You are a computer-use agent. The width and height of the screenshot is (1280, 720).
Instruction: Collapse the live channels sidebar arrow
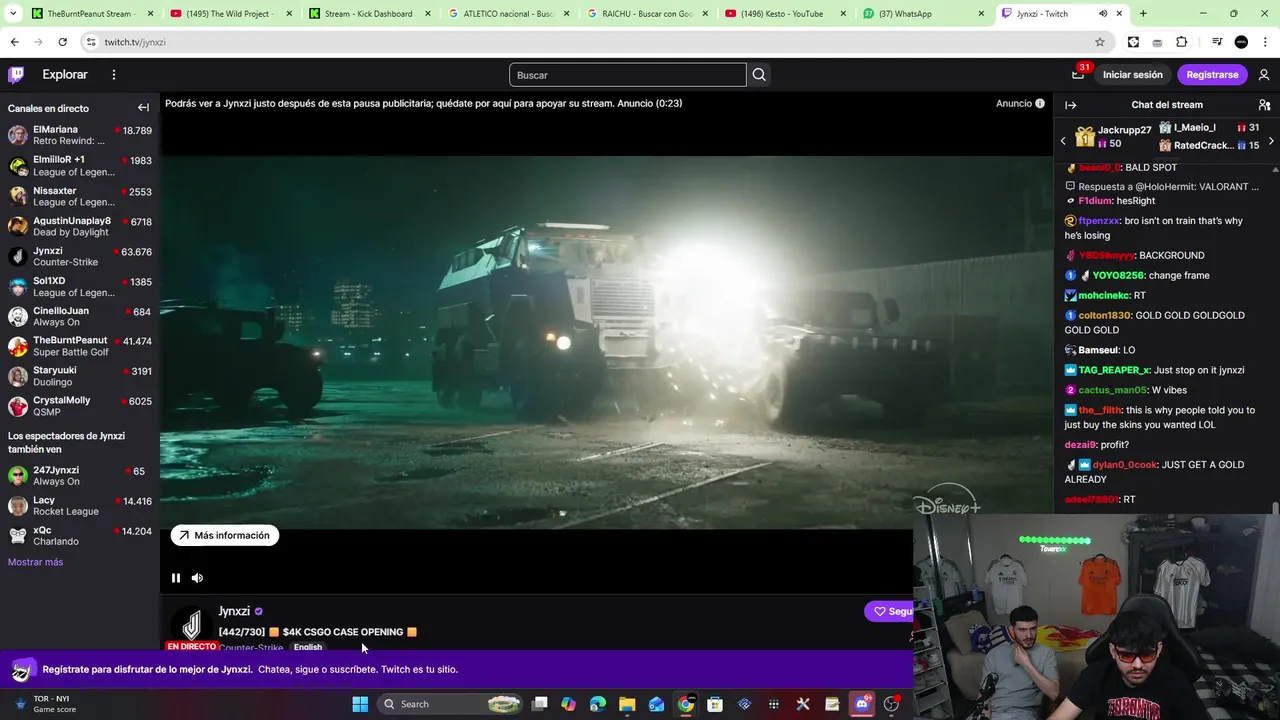pyautogui.click(x=143, y=108)
